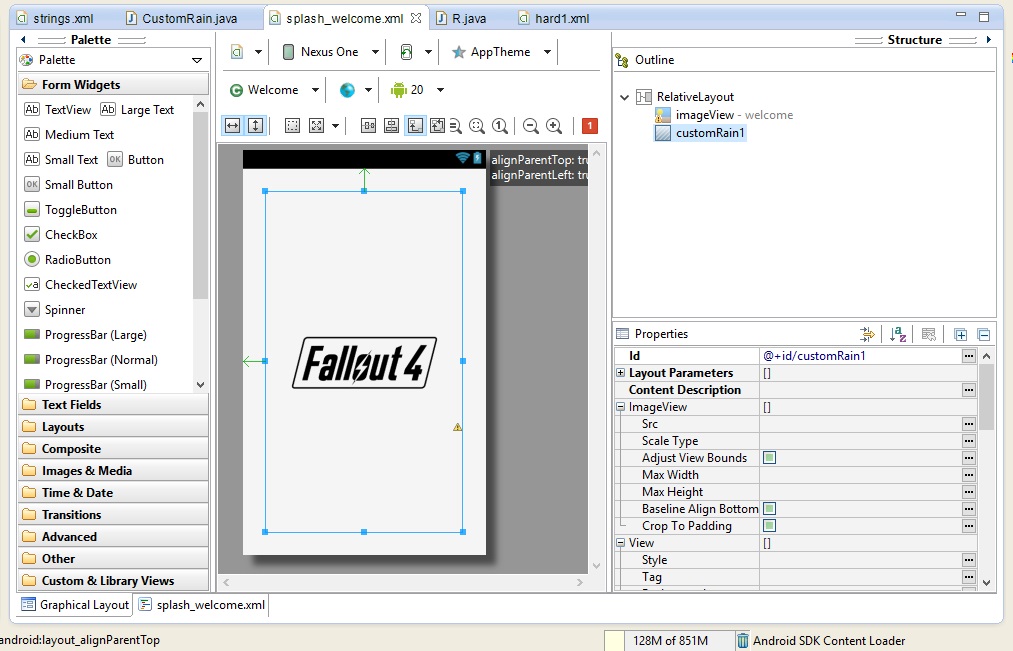The height and width of the screenshot is (651, 1013).
Task: Click the zoom in magnifier
Action: (x=554, y=126)
